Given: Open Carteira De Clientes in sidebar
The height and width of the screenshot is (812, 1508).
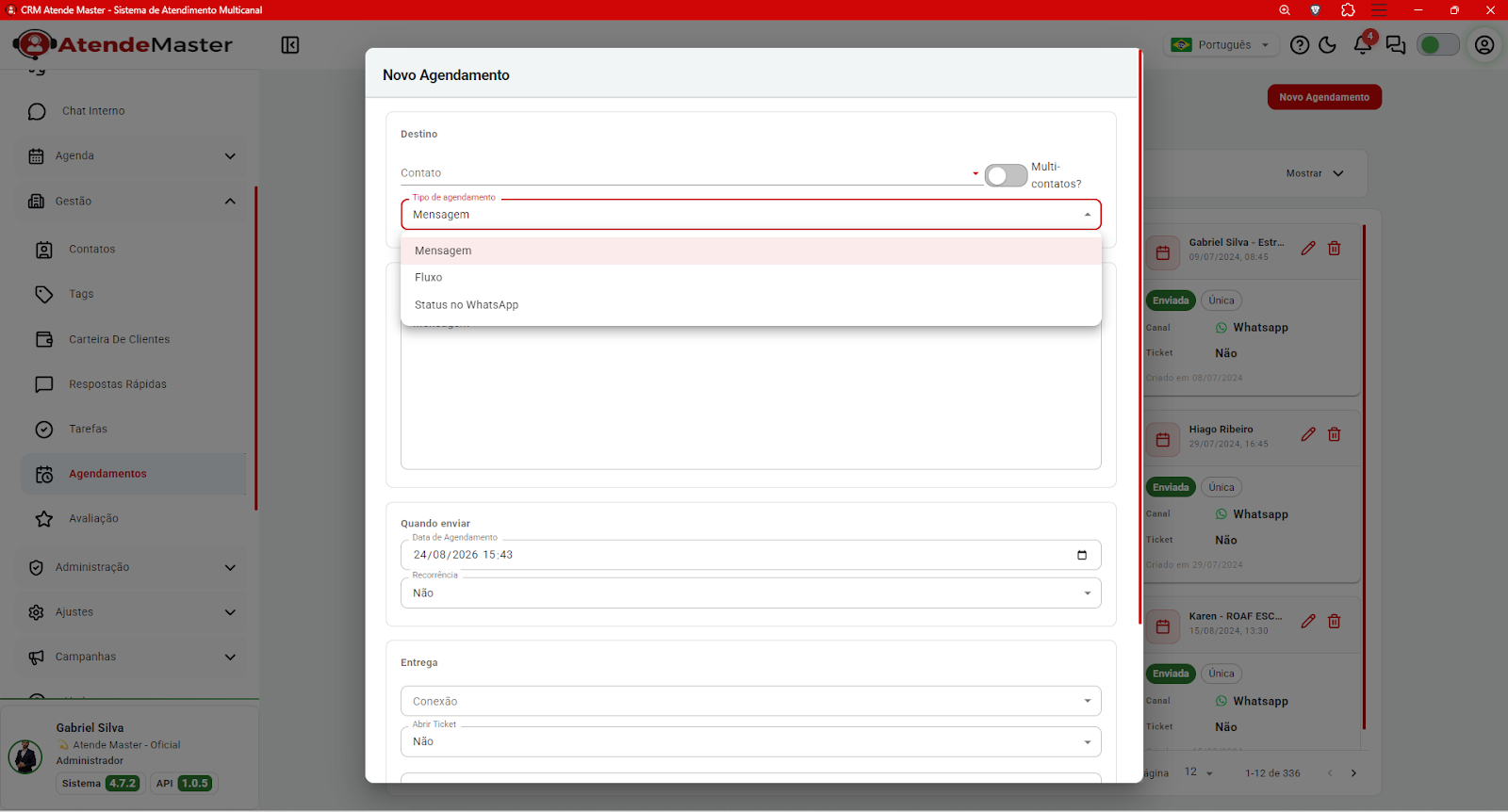Looking at the screenshot, I should (132, 339).
